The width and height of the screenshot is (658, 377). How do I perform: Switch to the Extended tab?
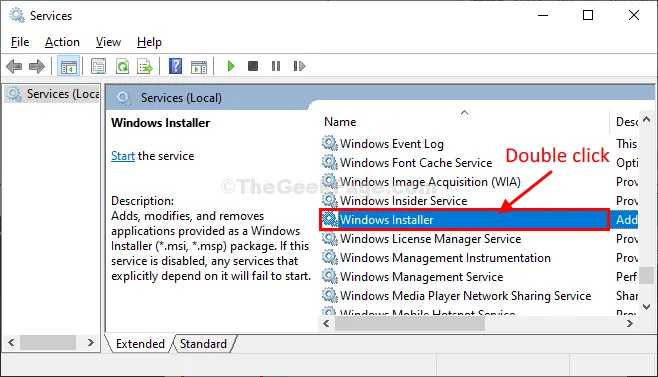pyautogui.click(x=140, y=344)
